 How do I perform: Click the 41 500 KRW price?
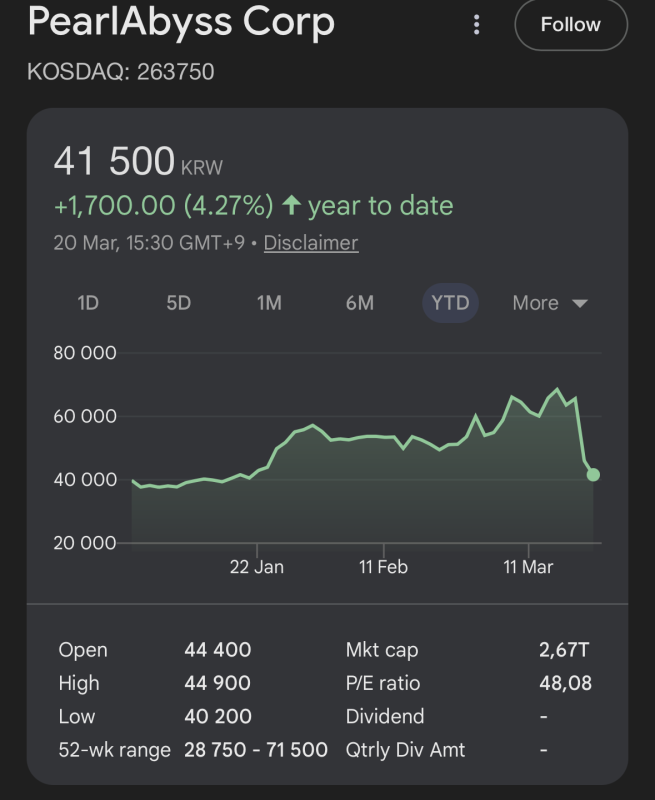pos(138,162)
